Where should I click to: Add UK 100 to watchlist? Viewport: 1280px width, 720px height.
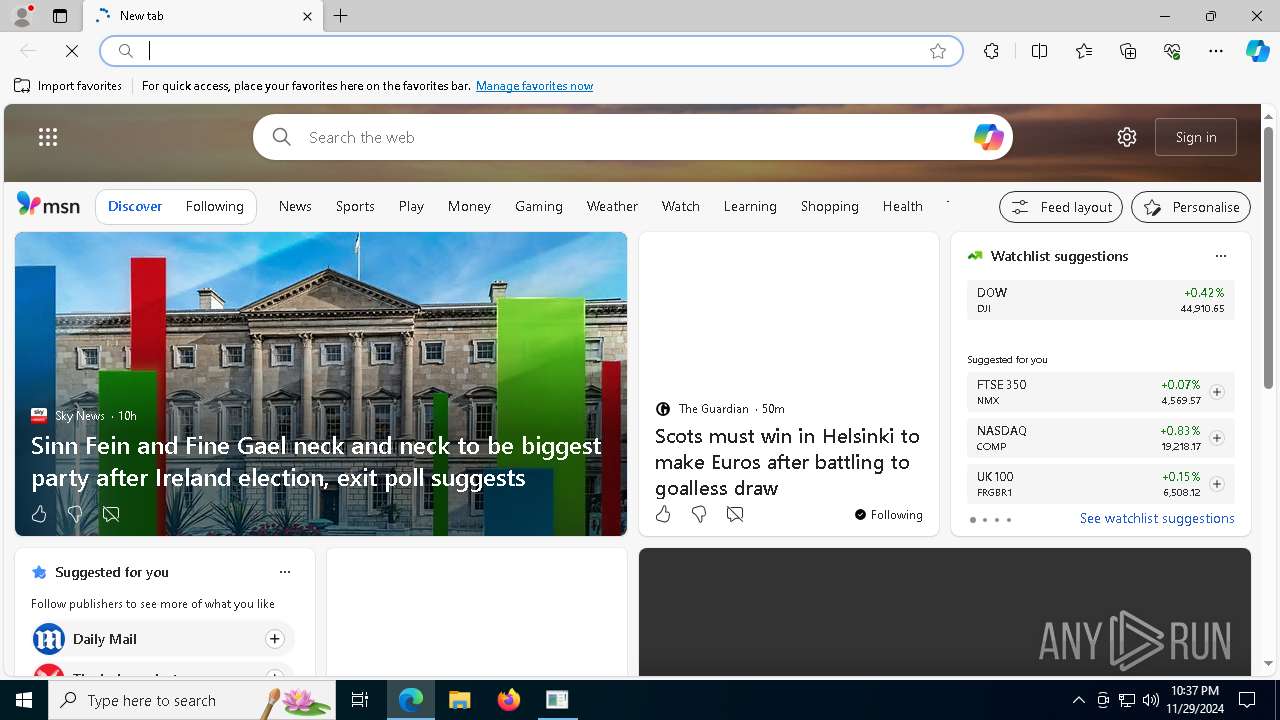pos(1216,484)
